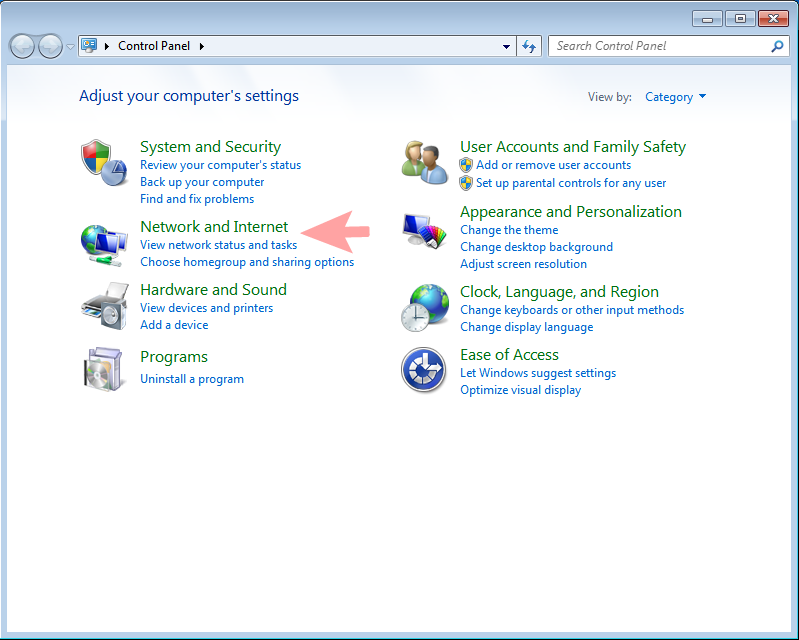Open Network and Internet heading link
The width and height of the screenshot is (799, 640).
click(214, 227)
